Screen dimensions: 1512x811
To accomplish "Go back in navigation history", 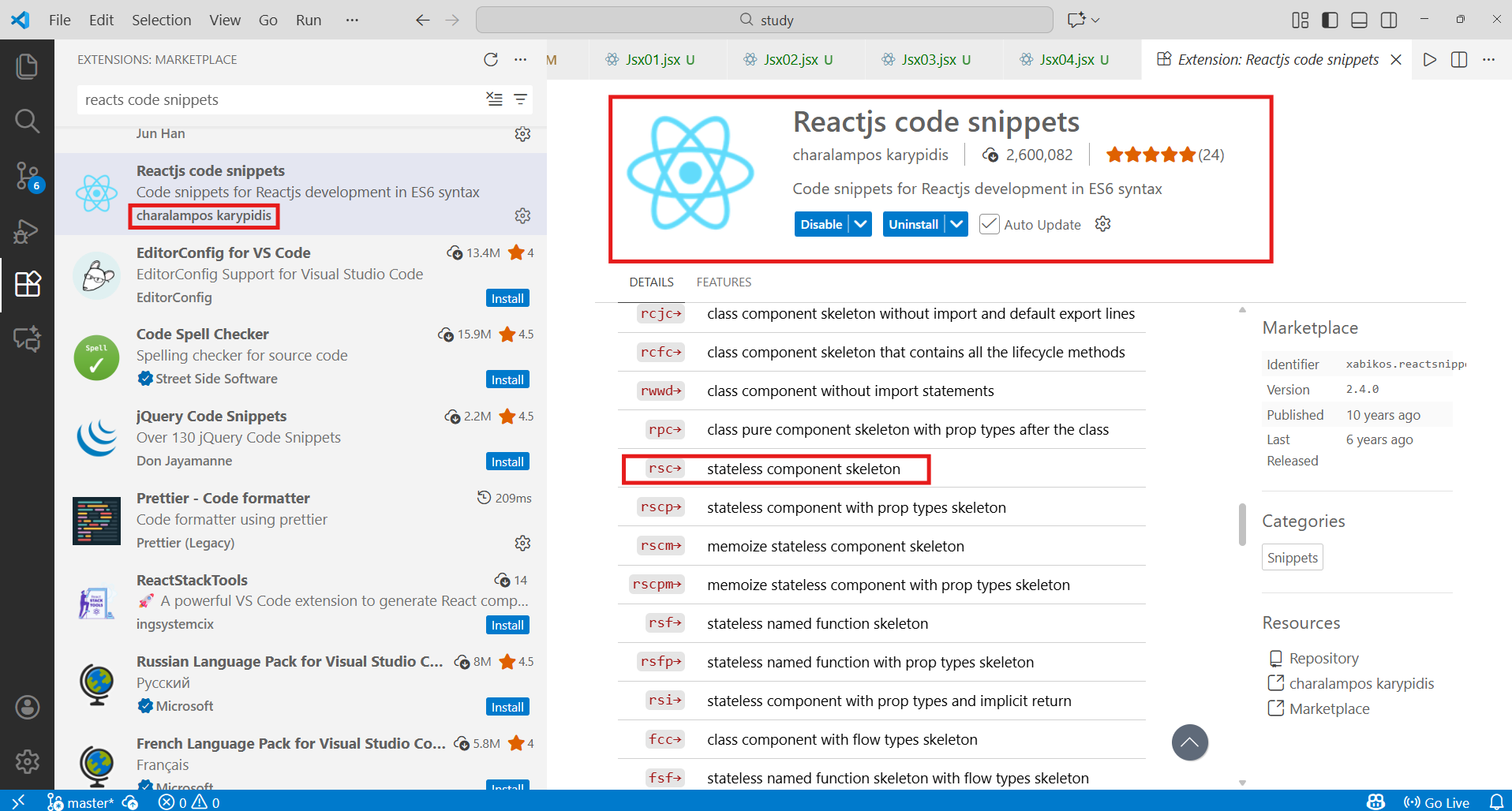I will (422, 20).
